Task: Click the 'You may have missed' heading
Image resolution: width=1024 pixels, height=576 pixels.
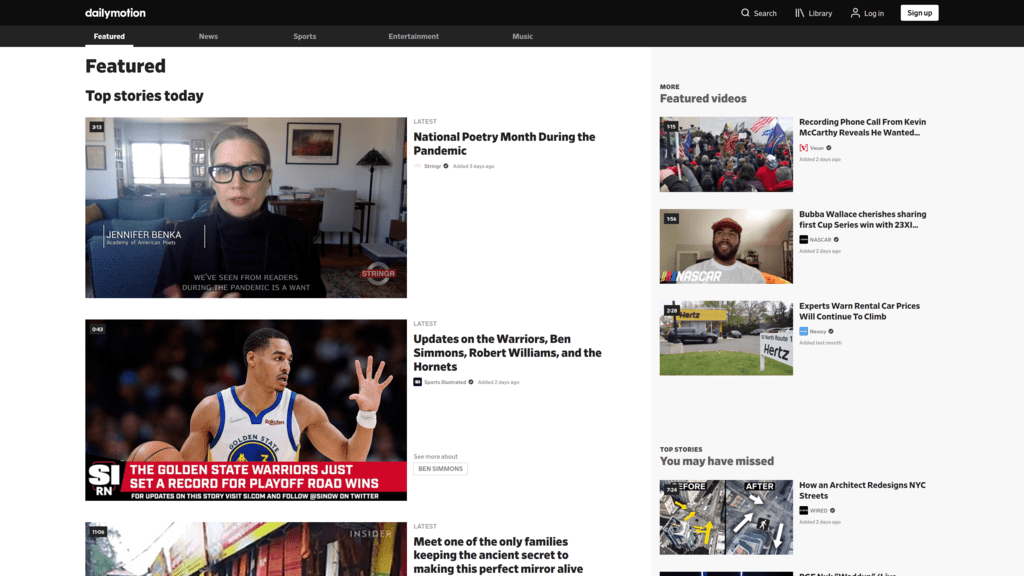Action: coord(716,461)
